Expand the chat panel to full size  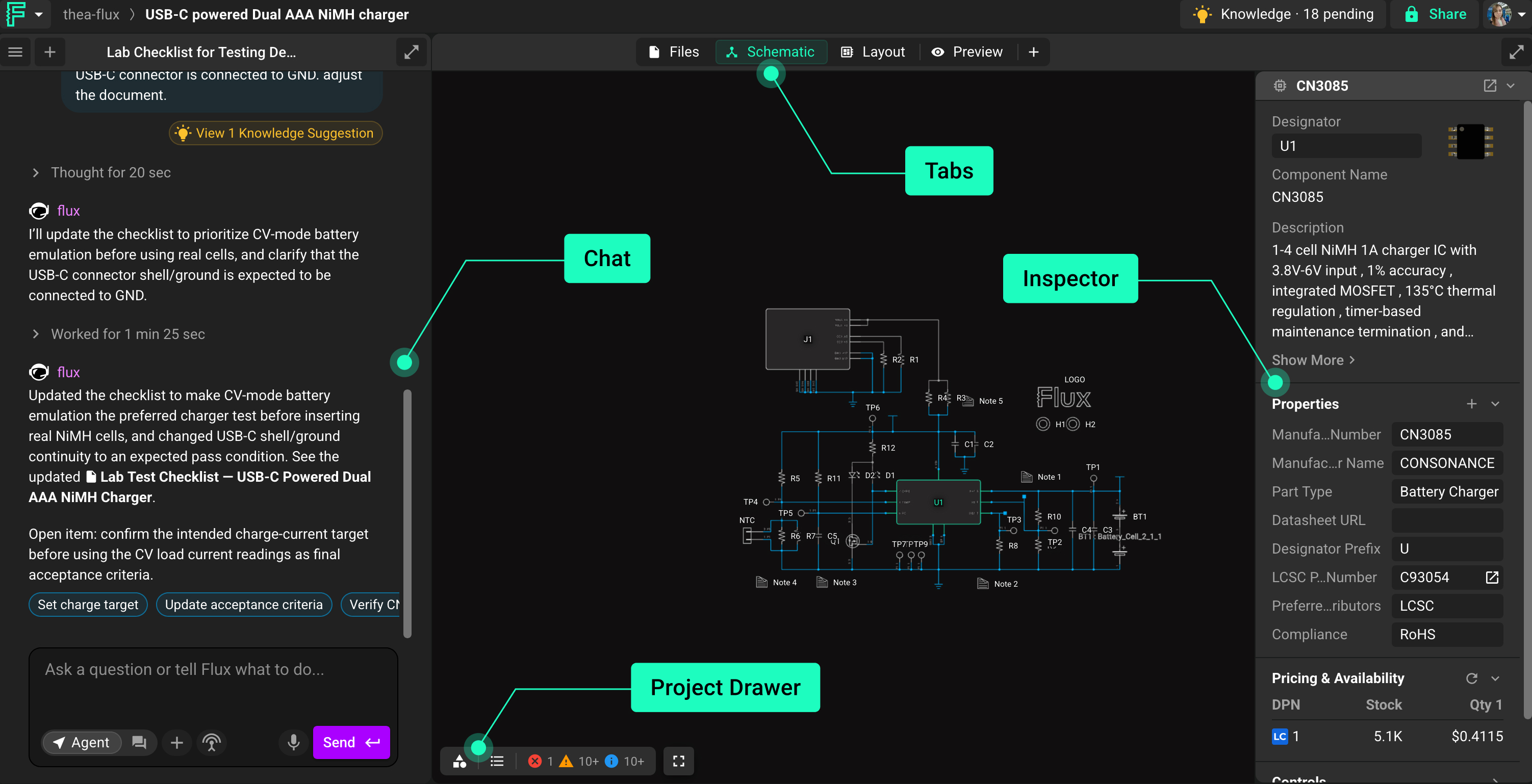[x=411, y=51]
